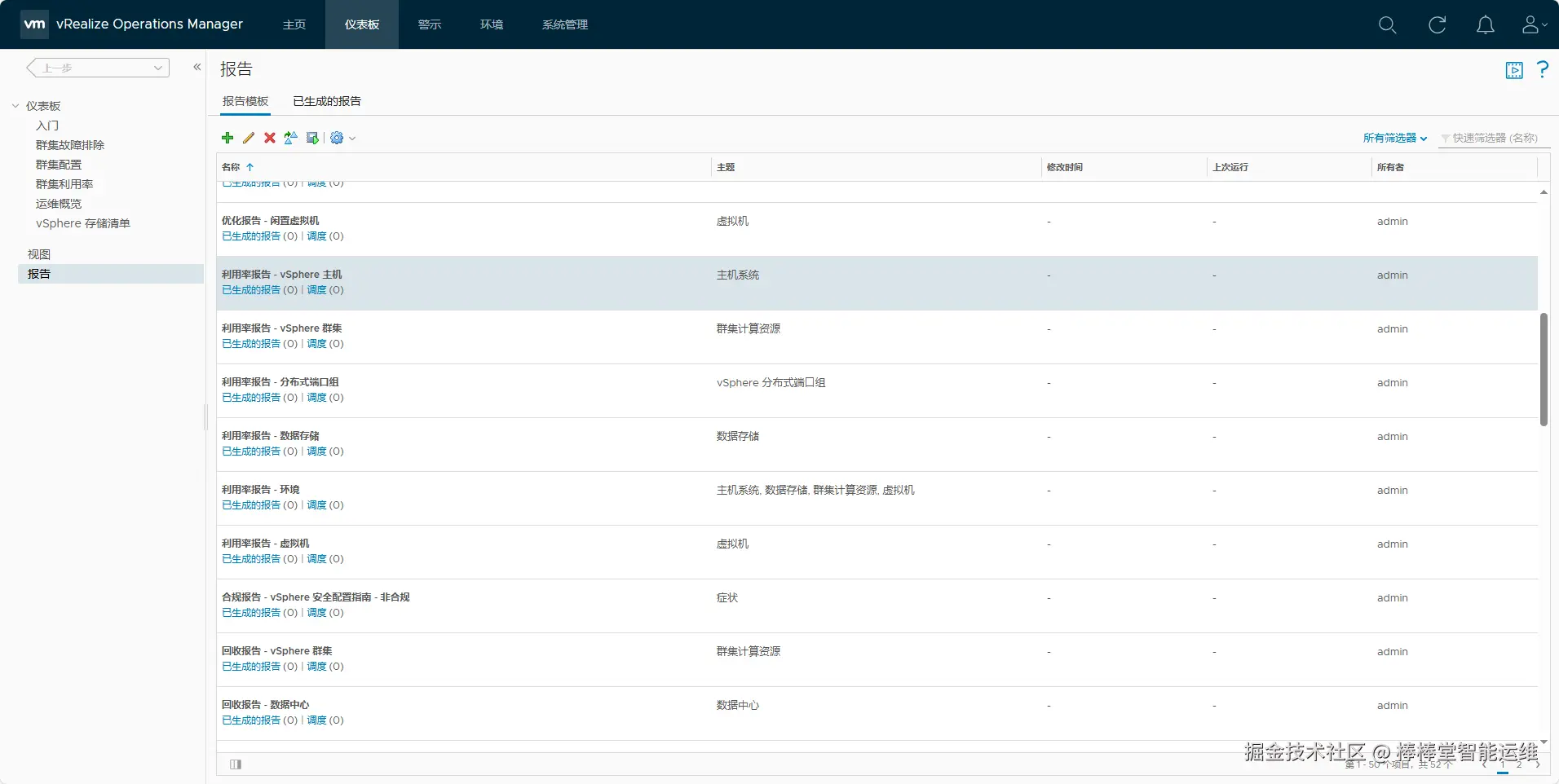Open the 上一步 history dropdown
This screenshot has height=784, width=1559.
(98, 68)
